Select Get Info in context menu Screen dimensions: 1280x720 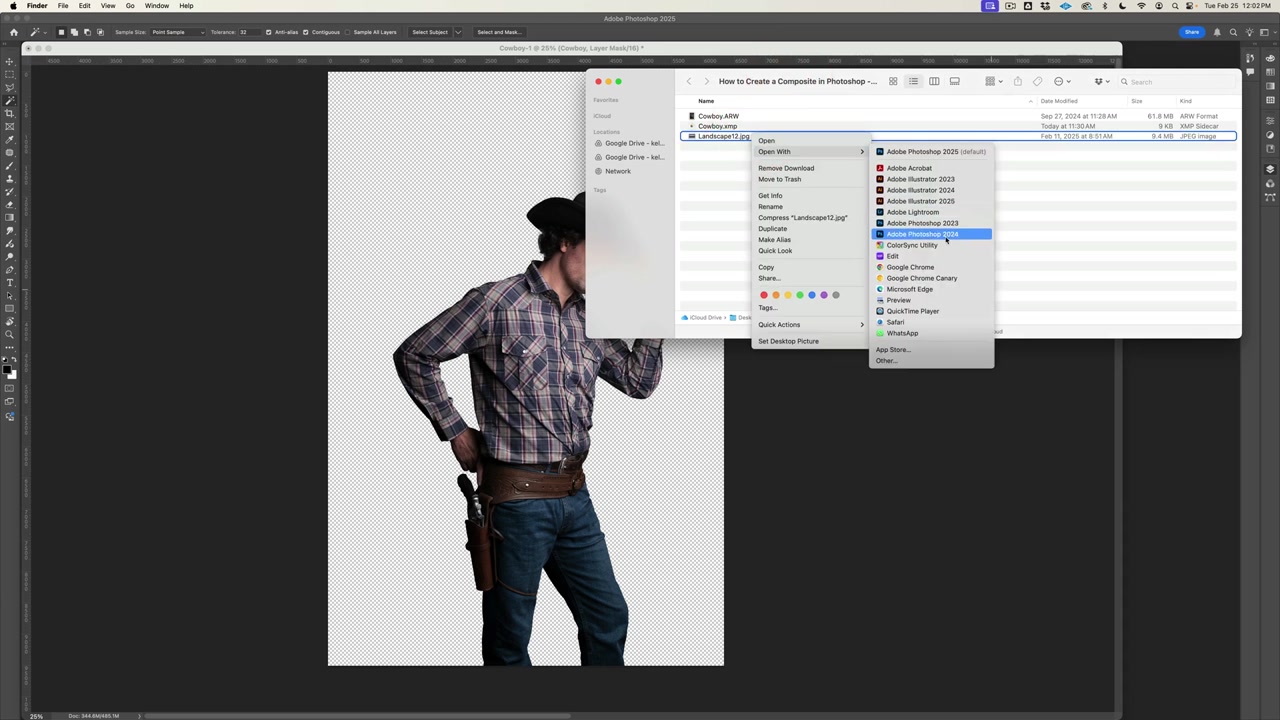[x=770, y=196]
